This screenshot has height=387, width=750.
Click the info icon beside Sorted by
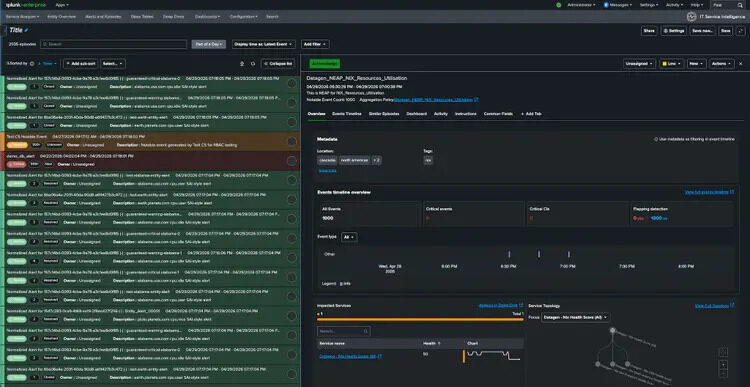pos(32,64)
